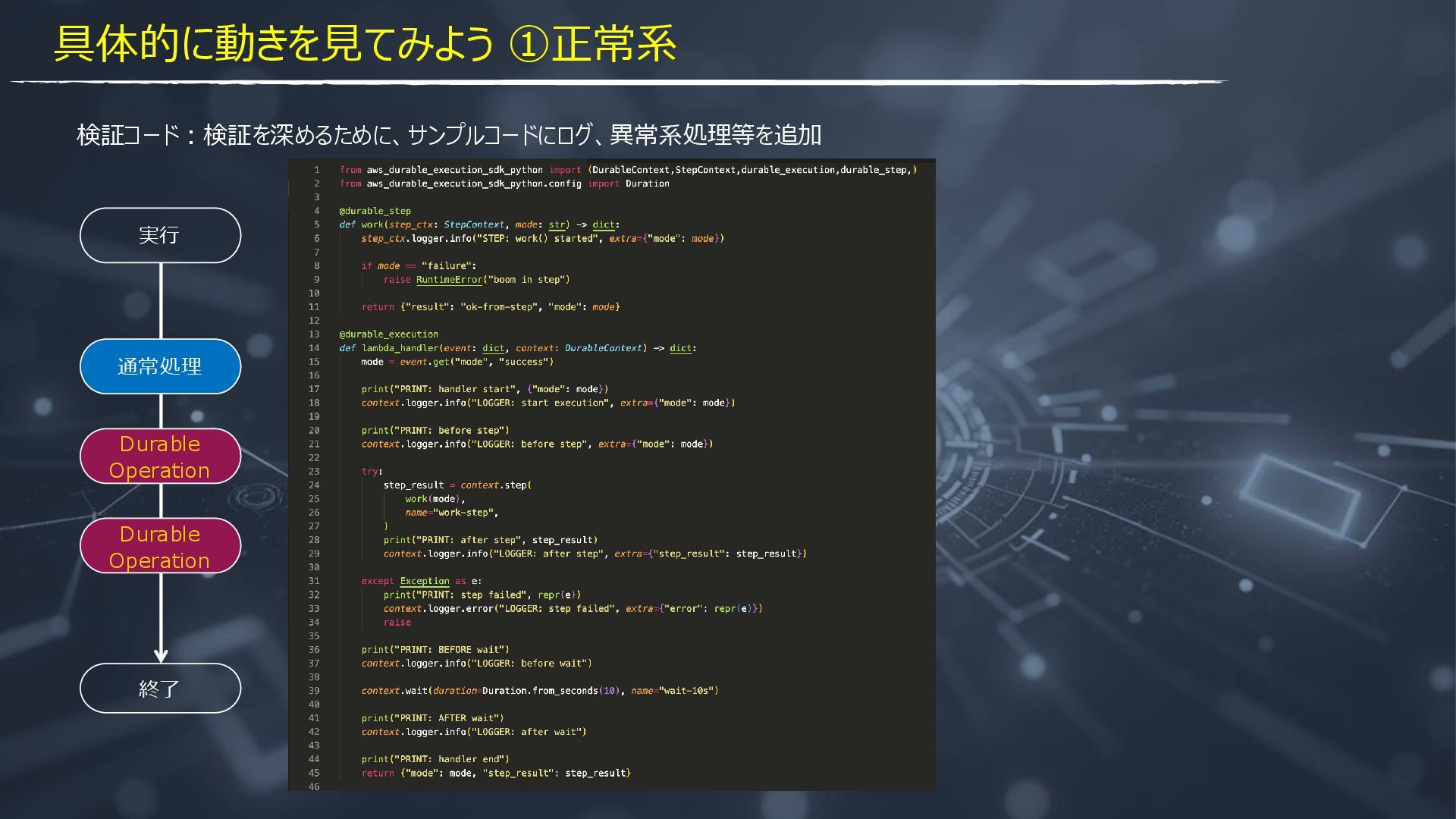Click the RuntimeError text in code

pyautogui.click(x=449, y=280)
